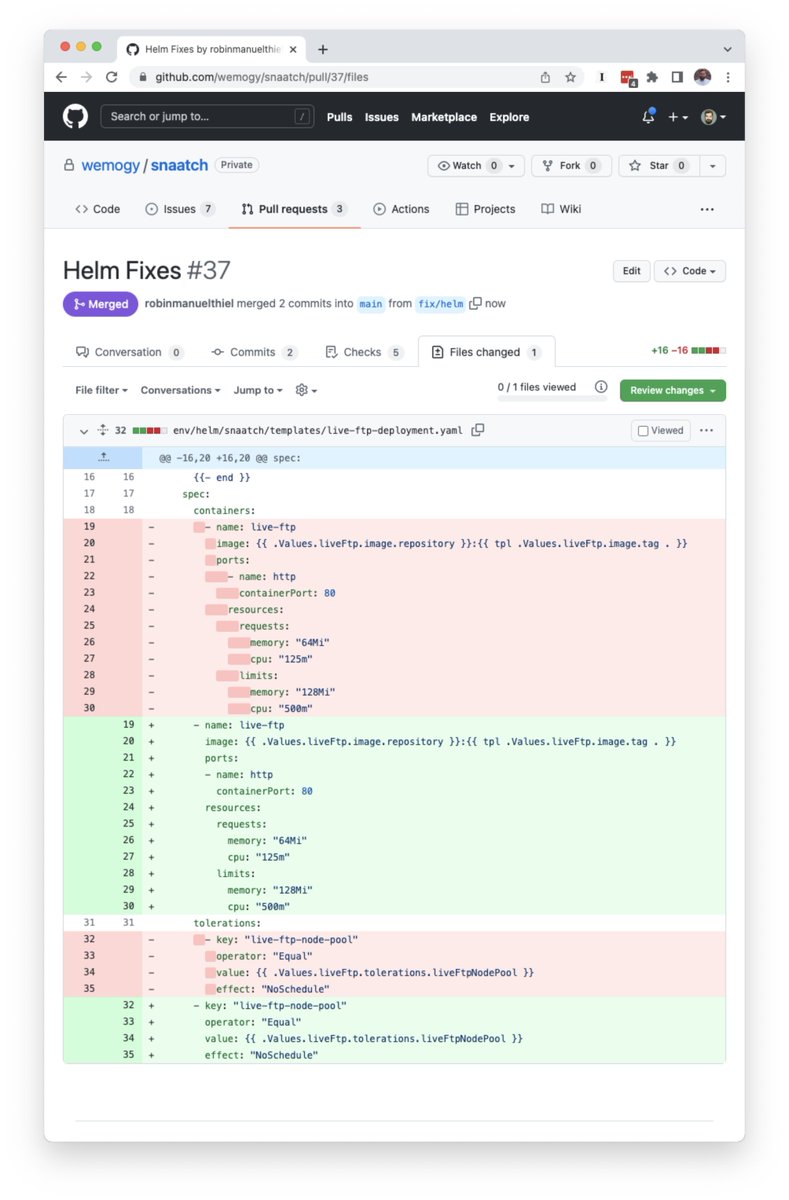Click the share page icon in address bar
This screenshot has height=1200, width=789.
coord(545,77)
